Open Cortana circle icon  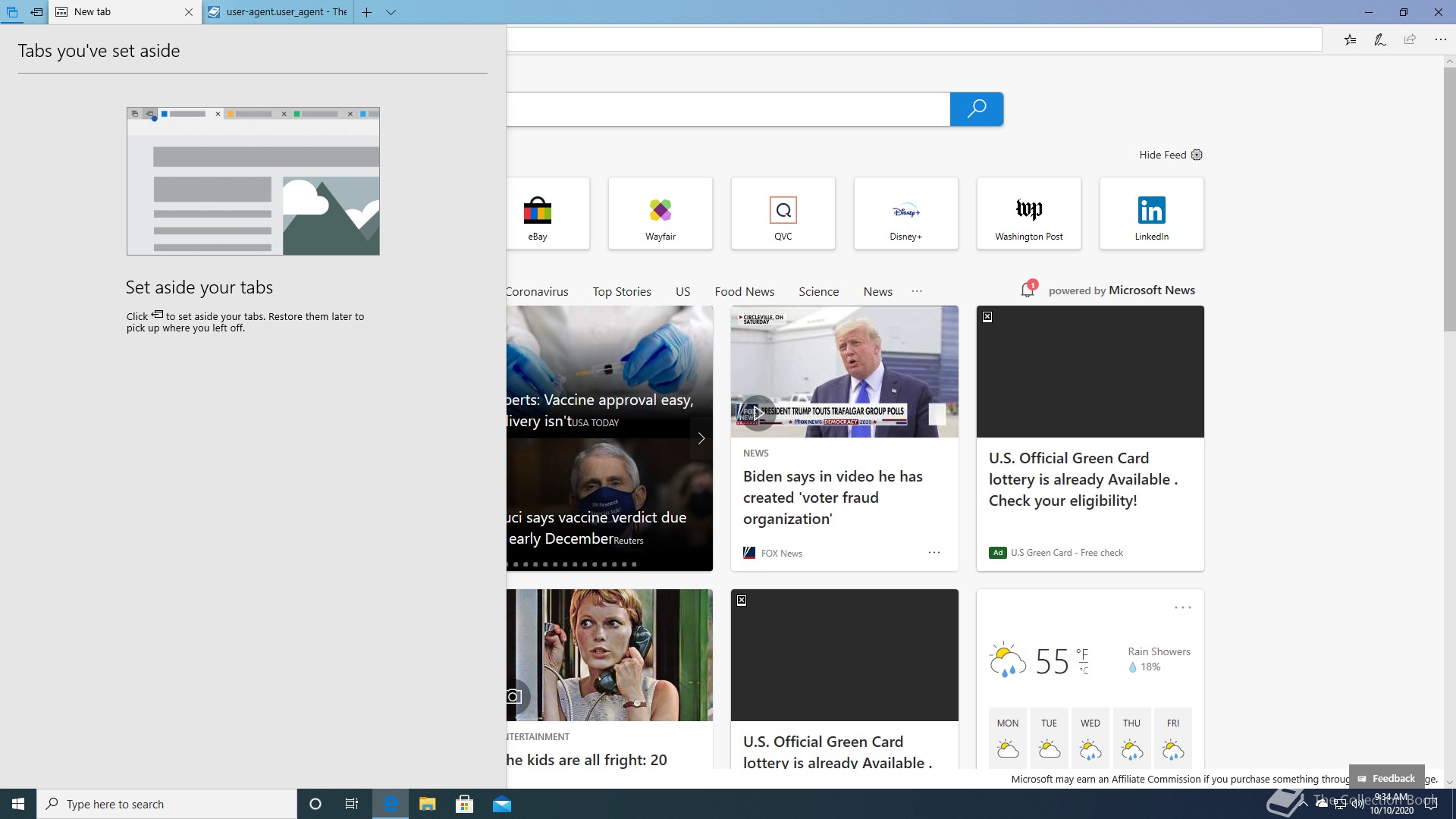click(x=315, y=804)
